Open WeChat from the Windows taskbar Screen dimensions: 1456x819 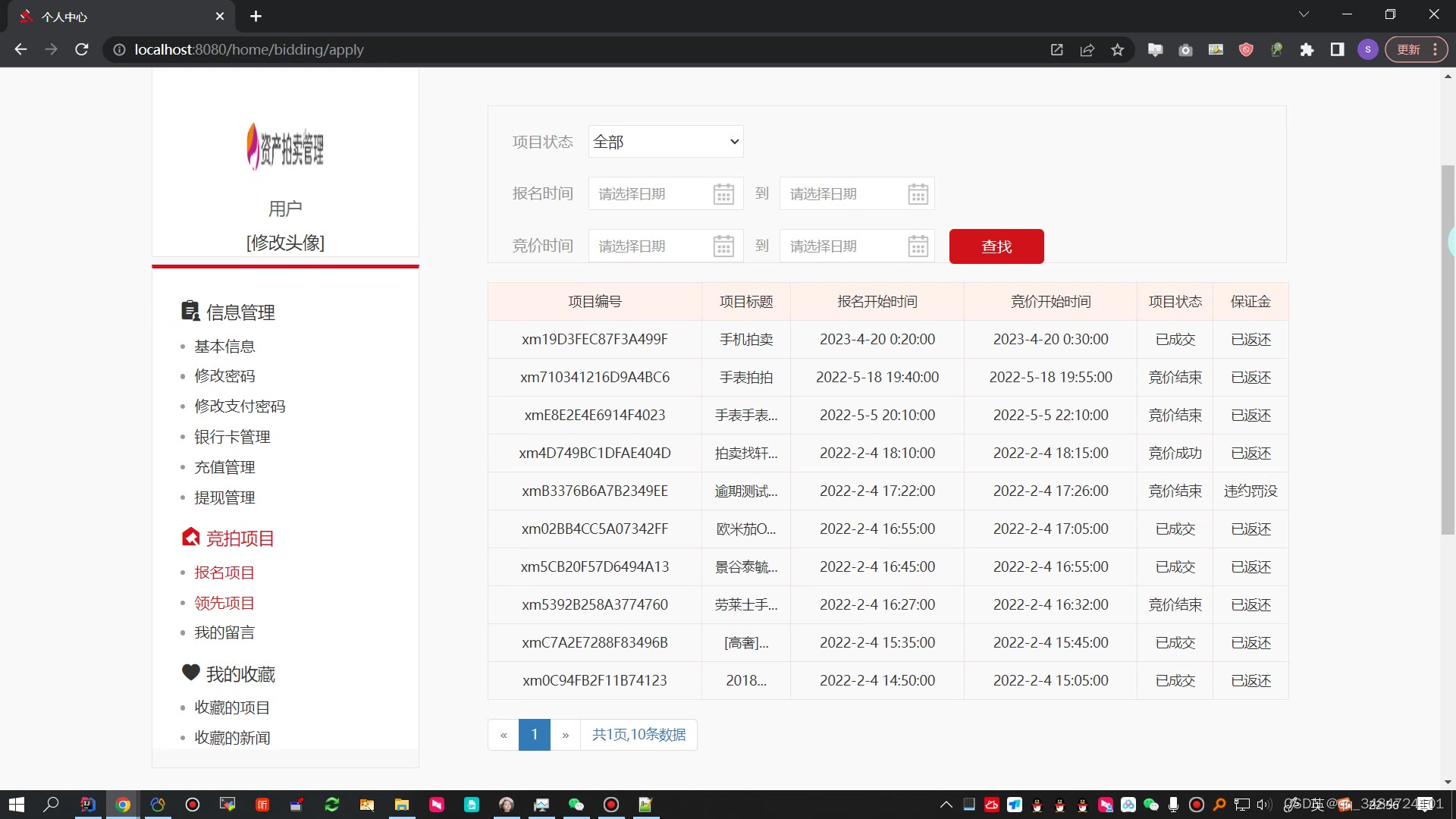576,805
